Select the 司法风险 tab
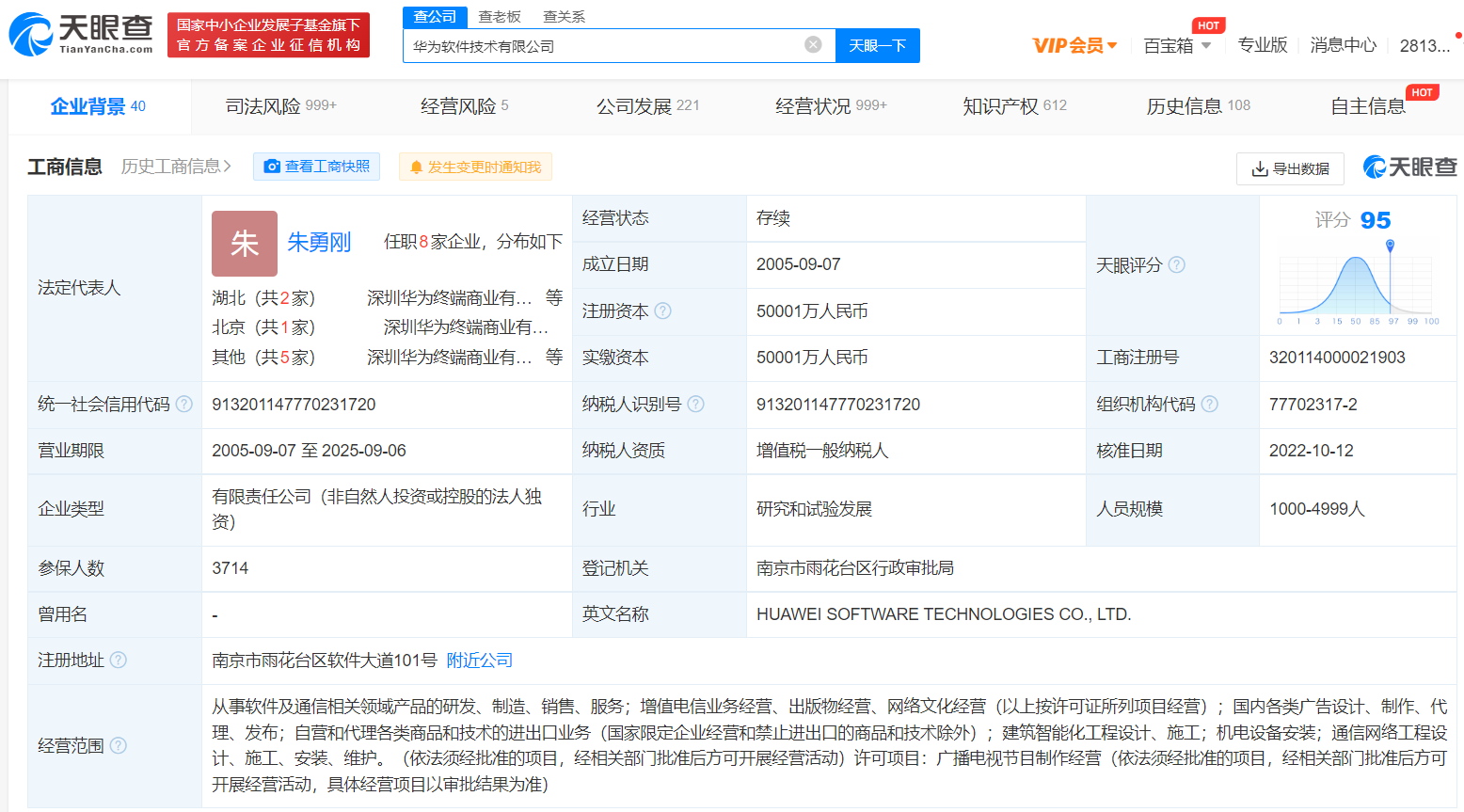 (280, 106)
